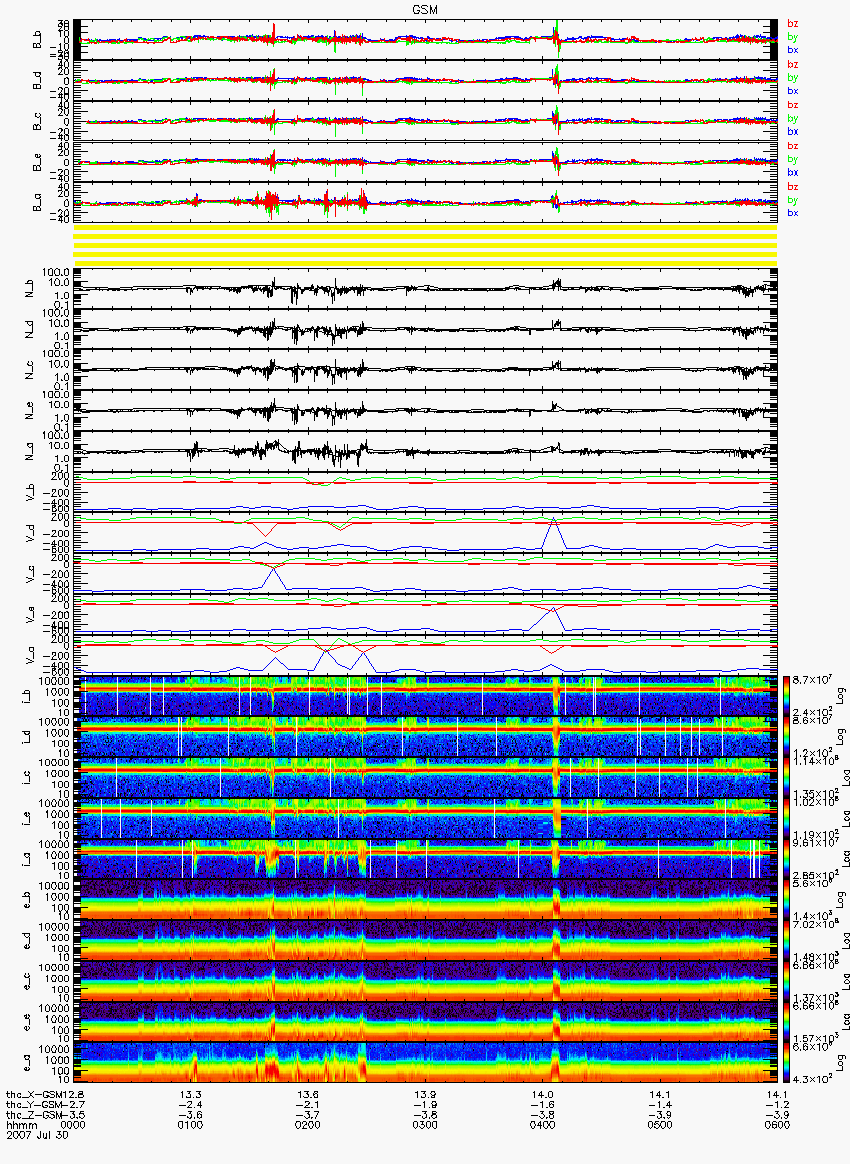Select the B_b panel axis label
The image size is (850, 1164).
click(37, 40)
